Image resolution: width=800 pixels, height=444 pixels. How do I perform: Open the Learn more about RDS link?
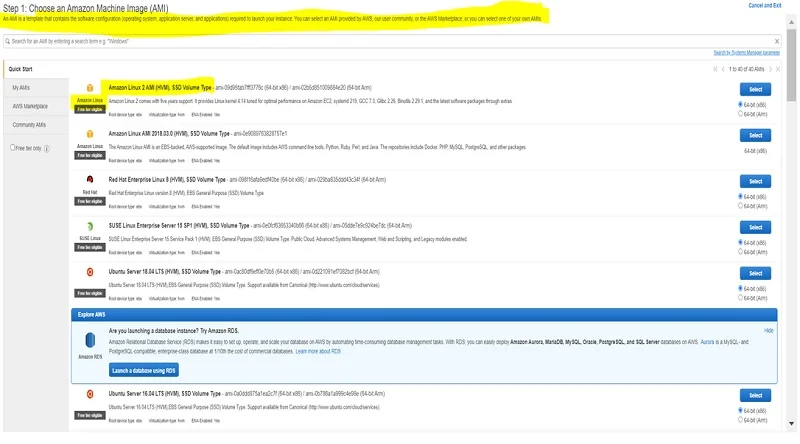click(x=318, y=352)
